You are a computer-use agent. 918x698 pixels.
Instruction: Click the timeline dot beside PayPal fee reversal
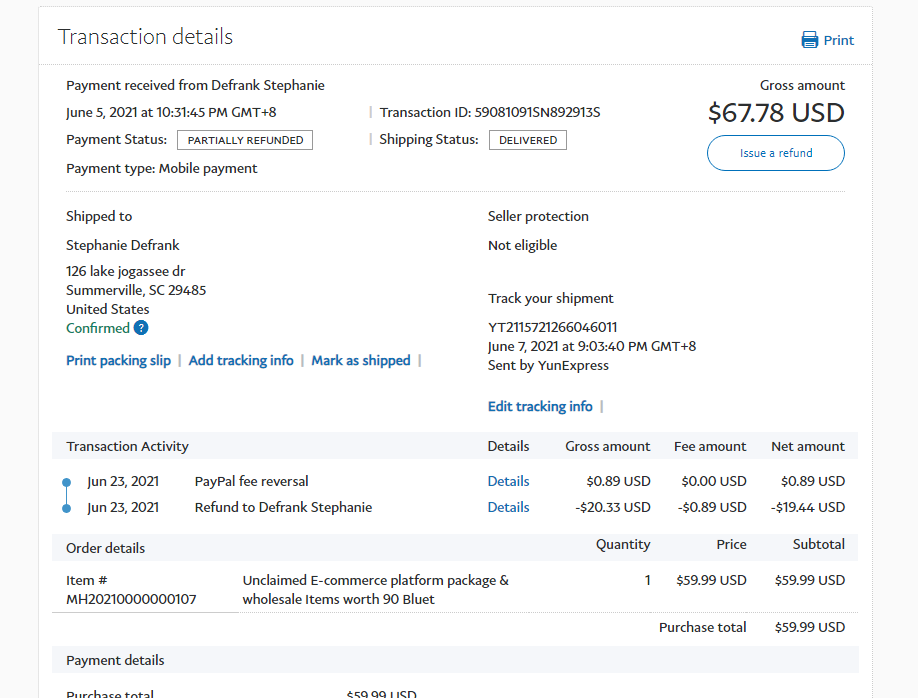[x=67, y=482]
